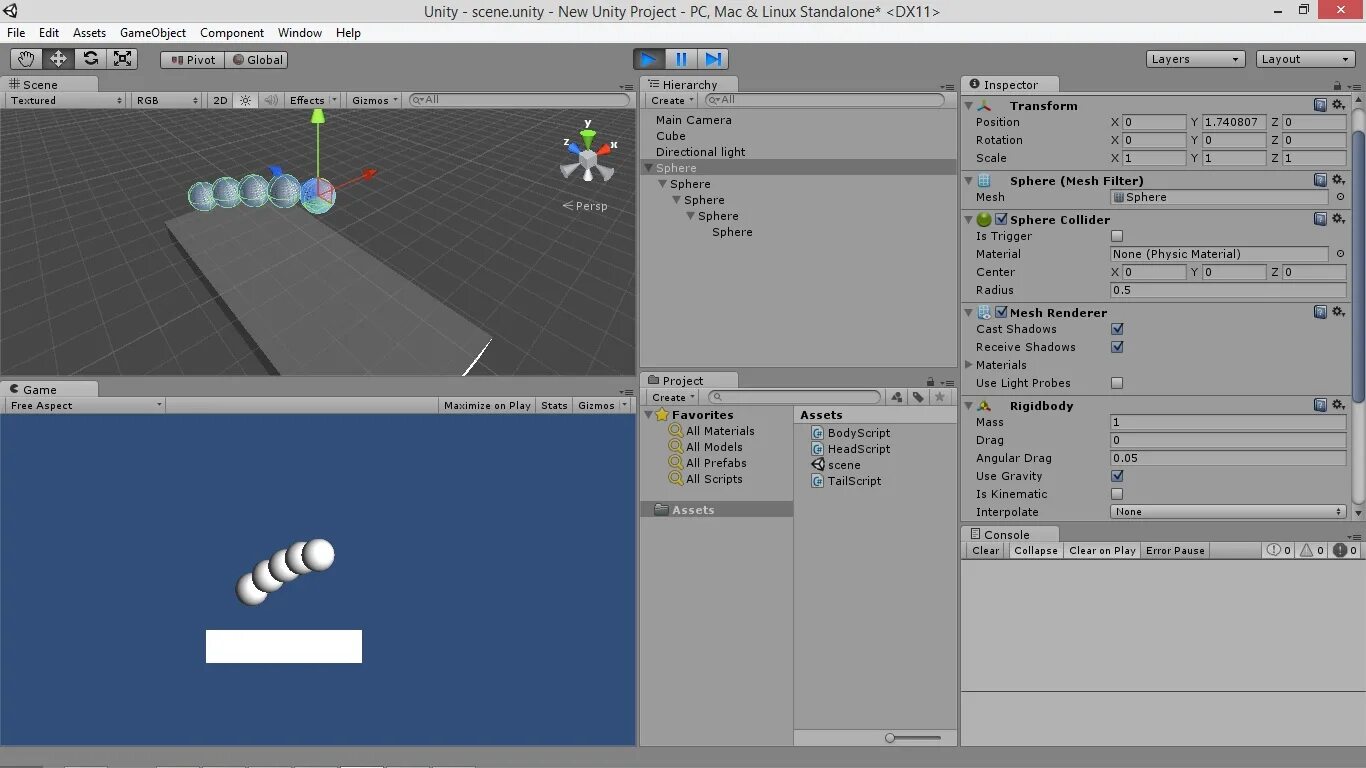
Task: Click Stats button in Game view
Action: [554, 405]
